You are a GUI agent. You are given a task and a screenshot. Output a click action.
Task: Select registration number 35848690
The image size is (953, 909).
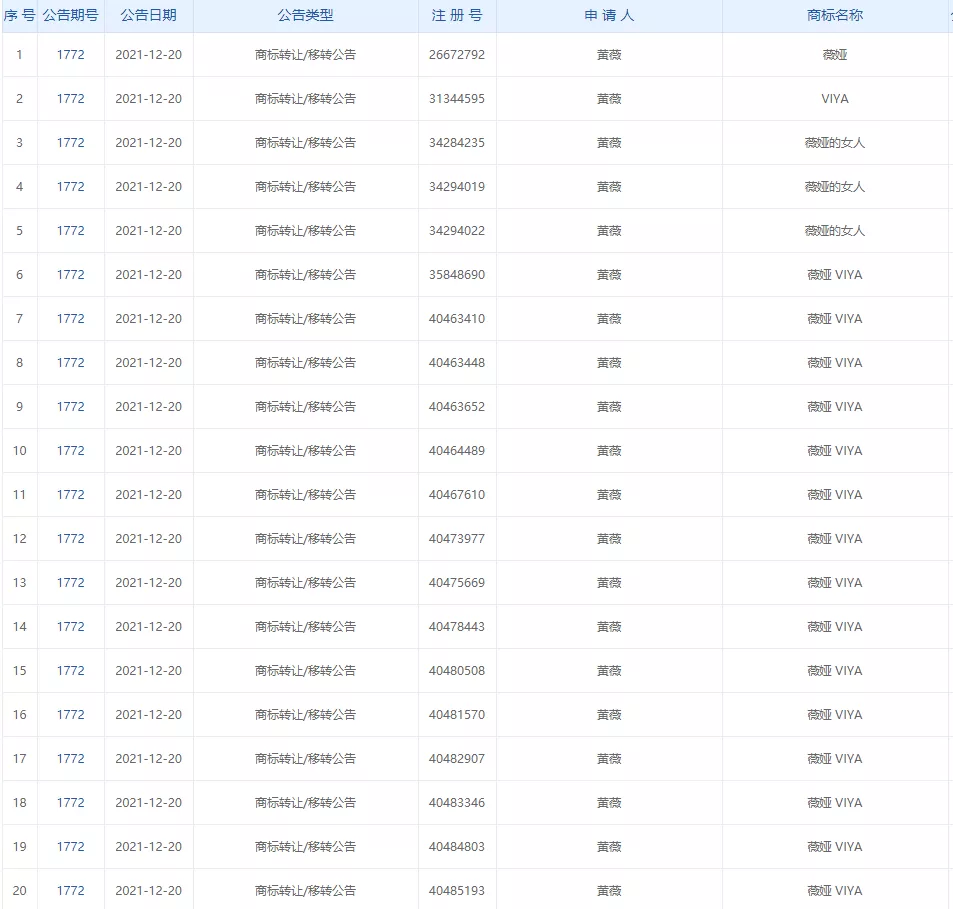[x=457, y=275]
